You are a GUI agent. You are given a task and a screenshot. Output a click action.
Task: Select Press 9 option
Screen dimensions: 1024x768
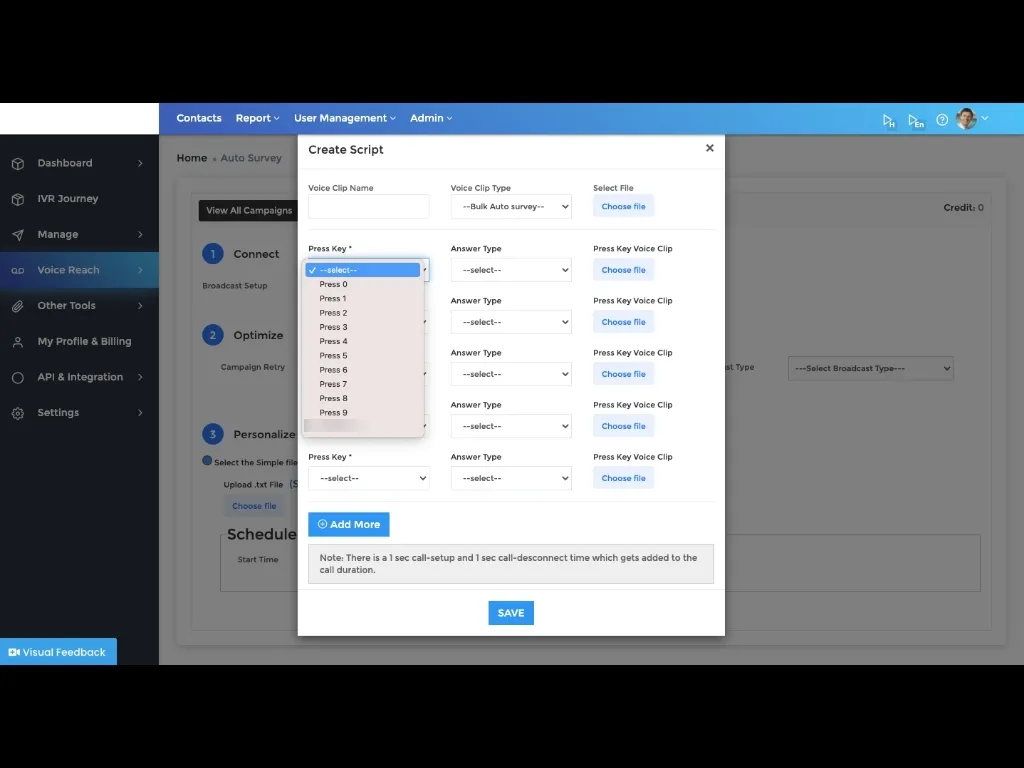(x=362, y=413)
